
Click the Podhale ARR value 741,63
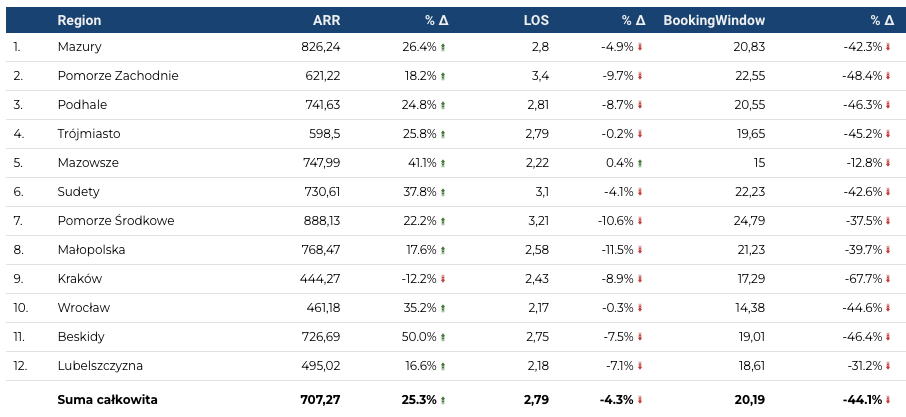pyautogui.click(x=320, y=105)
